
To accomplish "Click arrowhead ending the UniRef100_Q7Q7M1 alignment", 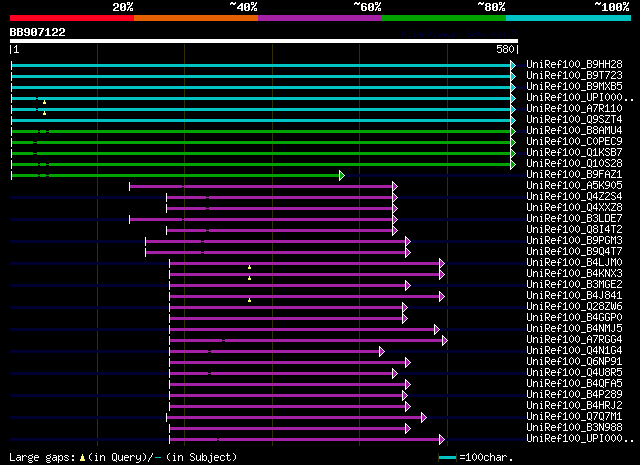I will tap(424, 418).
